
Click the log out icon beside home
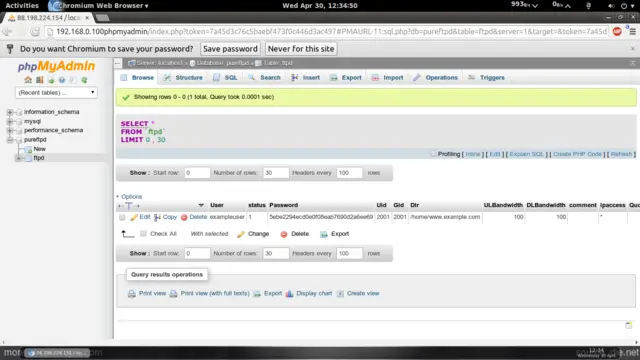point(40,80)
